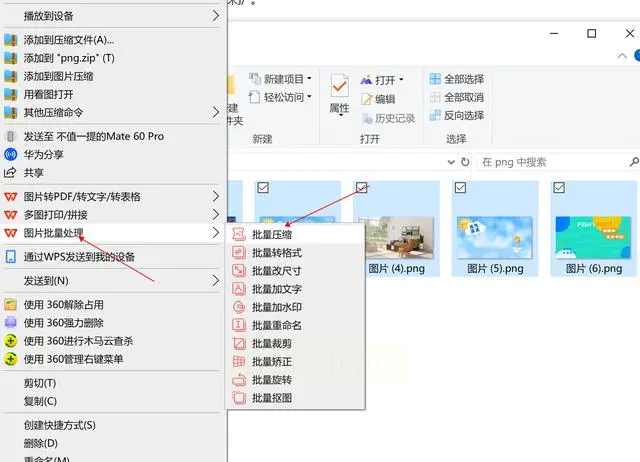
Task: Select the 图片 (5).png sky thumbnail
Action: coord(495,238)
